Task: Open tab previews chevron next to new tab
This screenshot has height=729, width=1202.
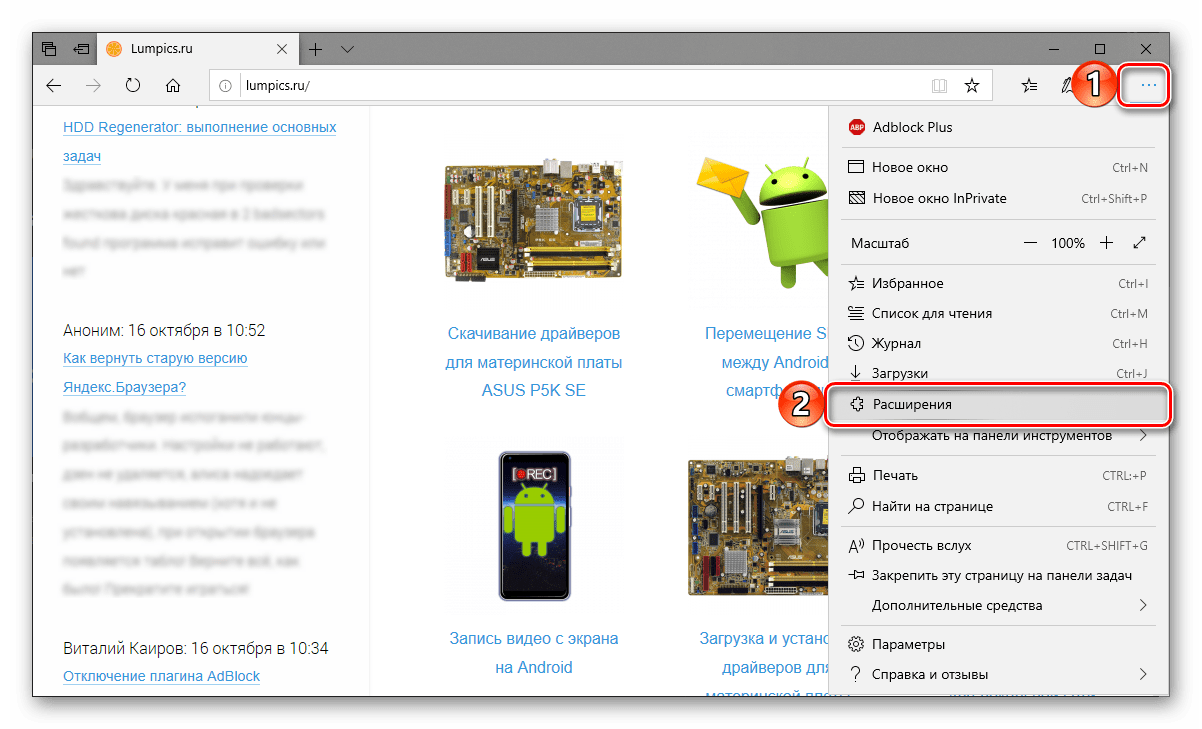Action: (347, 49)
